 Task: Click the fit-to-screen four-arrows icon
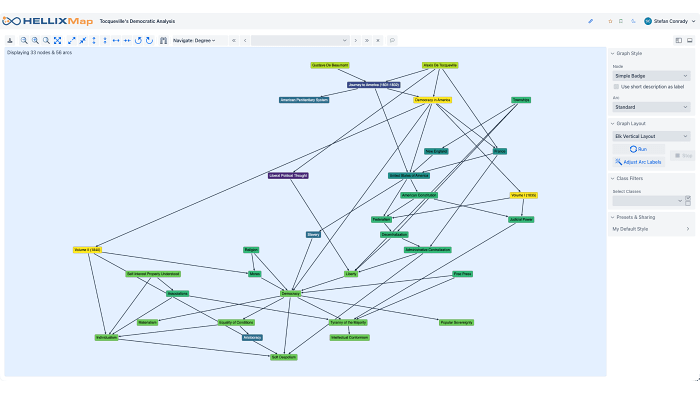point(58,41)
